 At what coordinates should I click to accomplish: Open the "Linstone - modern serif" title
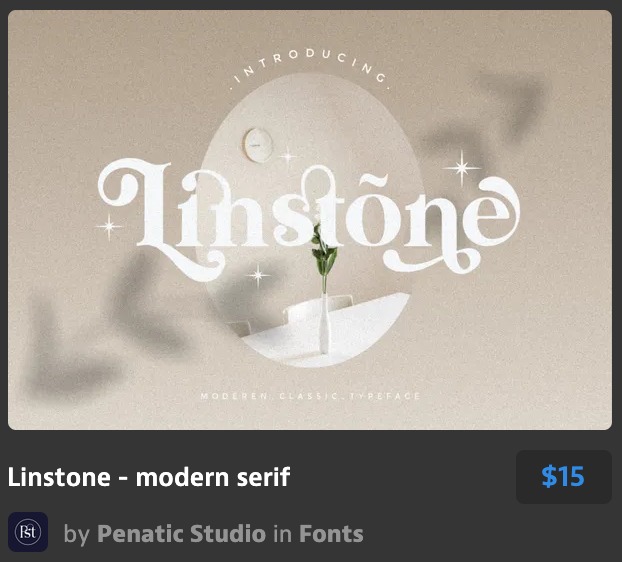point(149,477)
